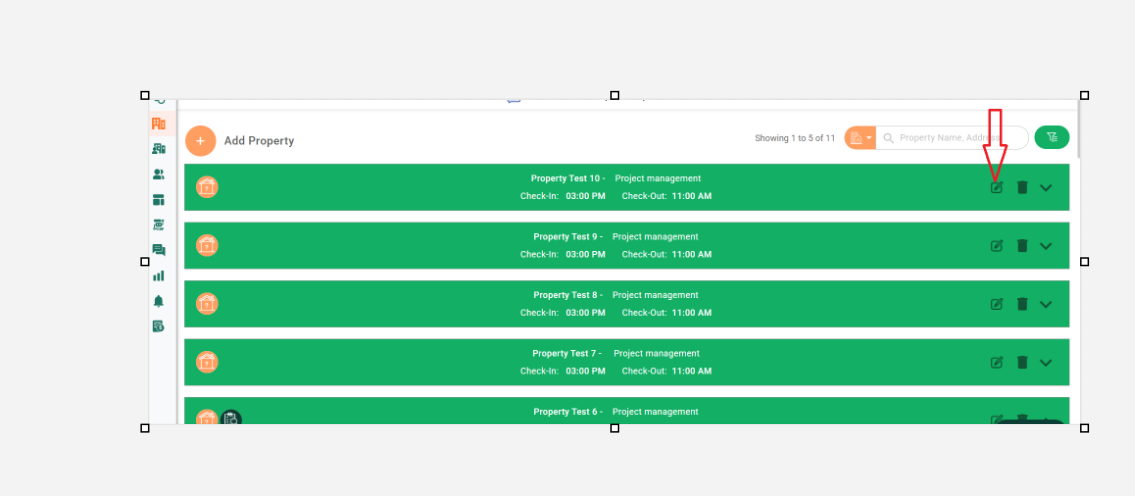
Task: Open the bell notifications icon in sidebar
Action: [159, 301]
